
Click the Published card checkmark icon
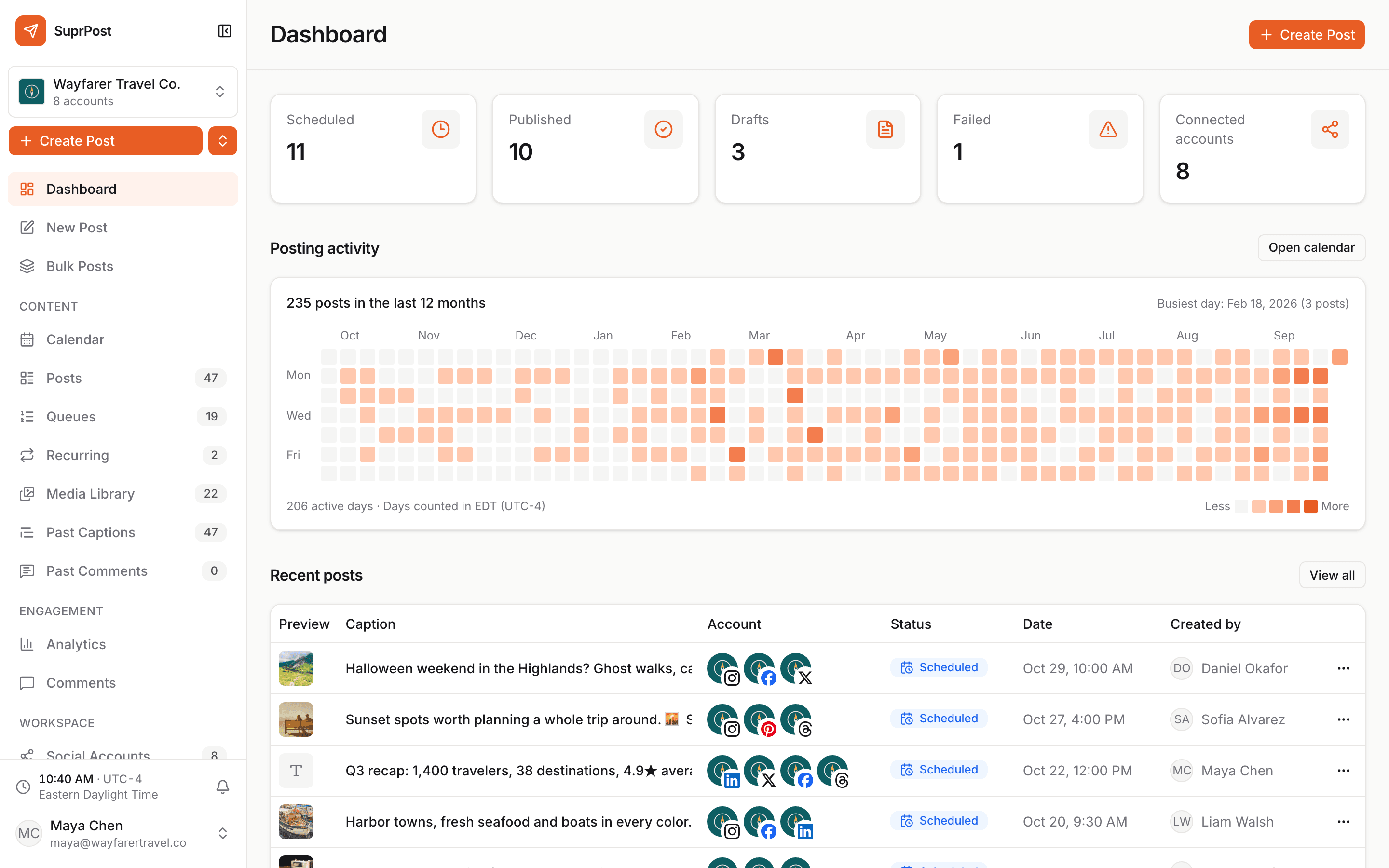(663, 129)
